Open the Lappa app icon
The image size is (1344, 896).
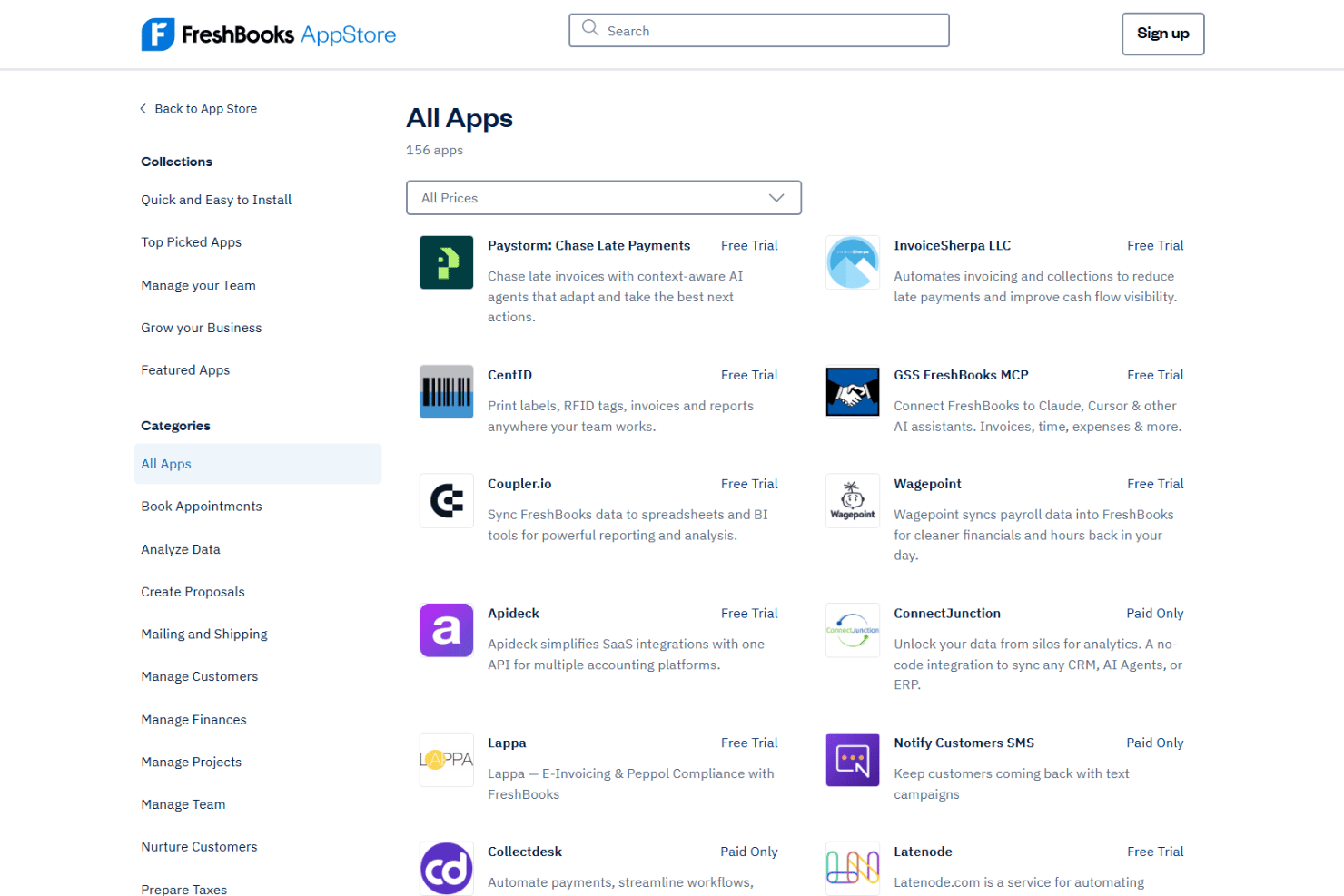[x=447, y=760]
